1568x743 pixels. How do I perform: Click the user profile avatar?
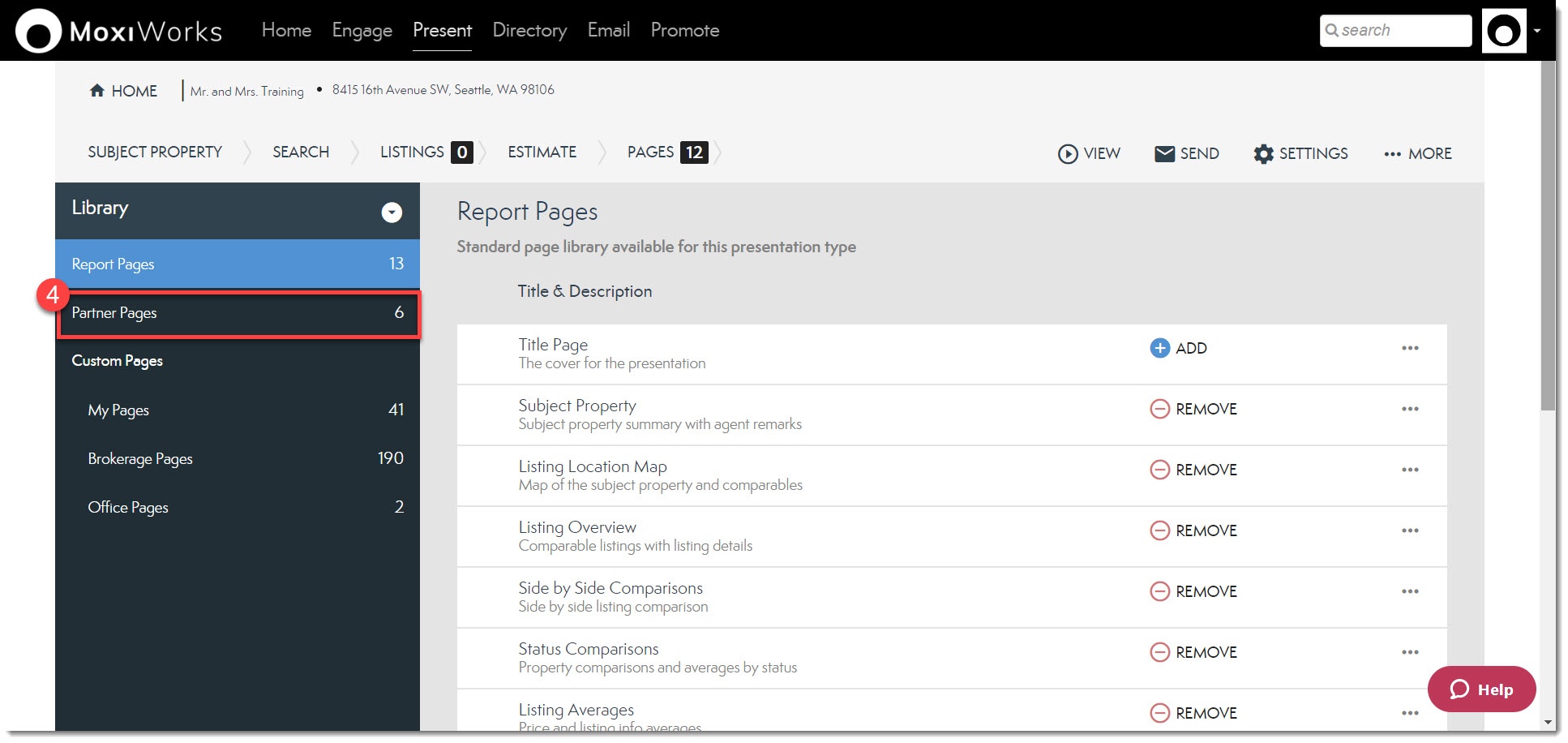coord(1504,31)
